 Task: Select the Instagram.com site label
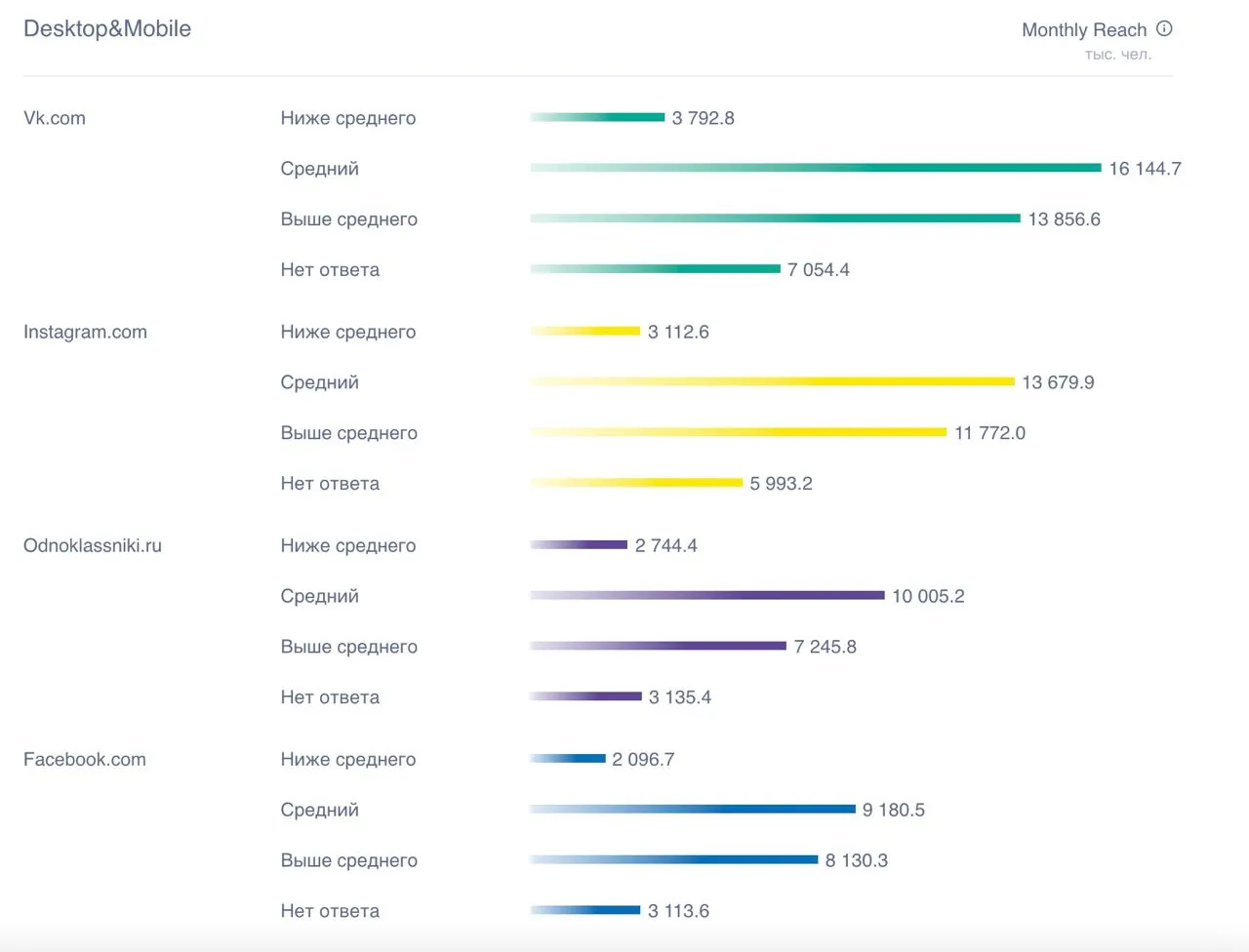point(85,332)
